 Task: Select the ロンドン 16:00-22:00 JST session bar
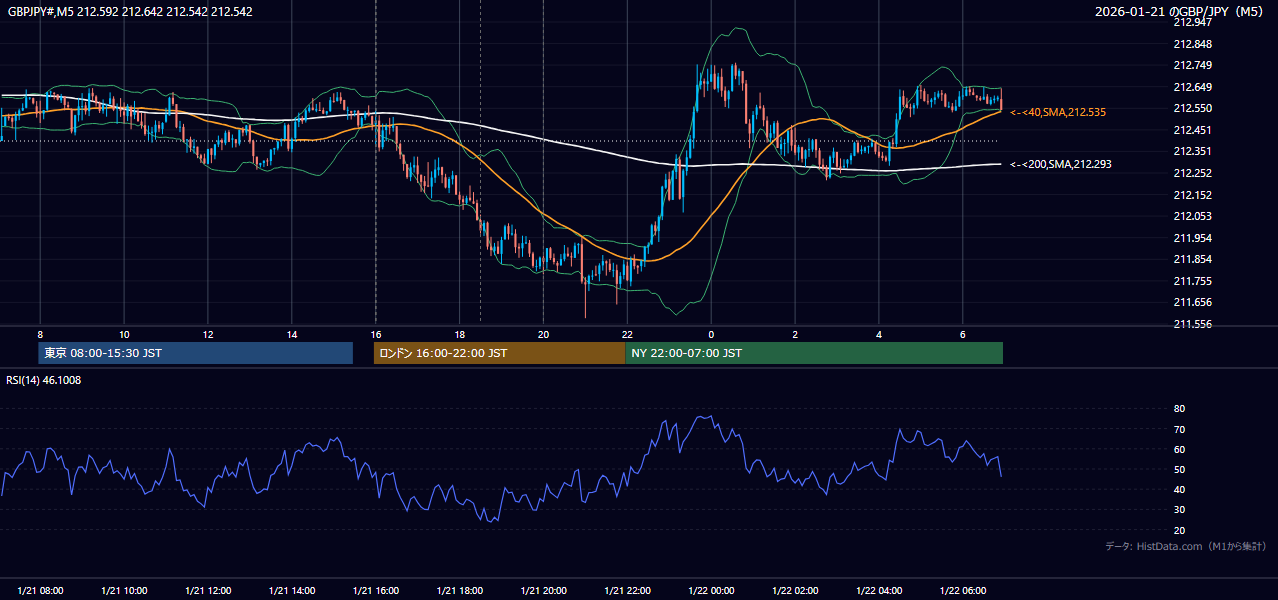click(x=500, y=353)
